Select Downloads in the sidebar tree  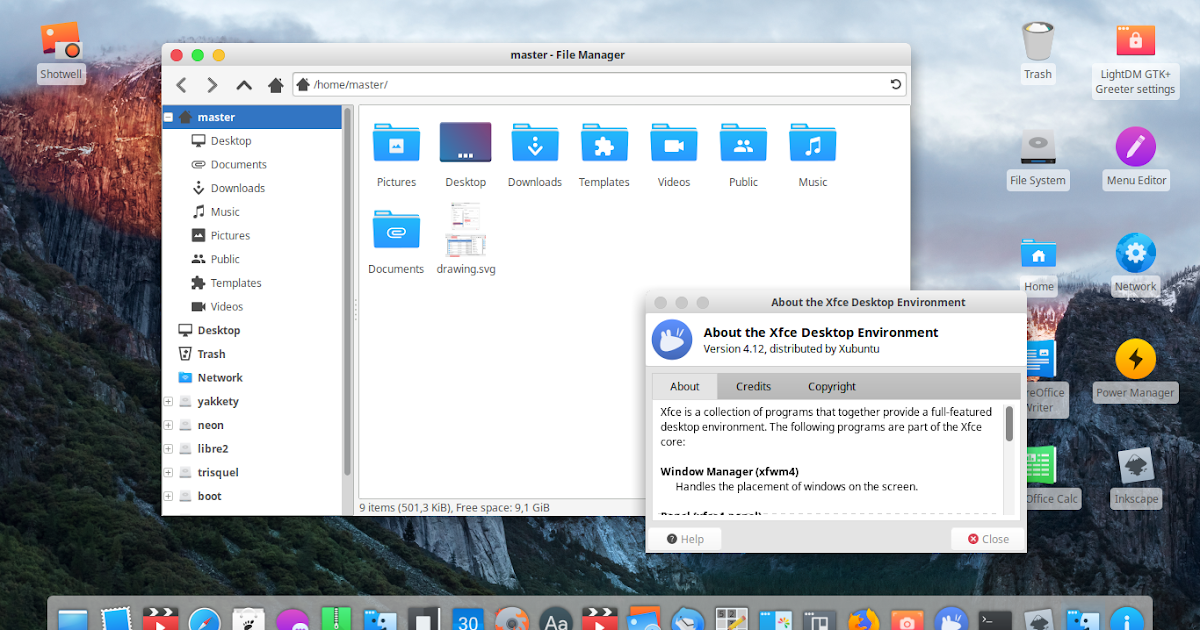click(238, 188)
